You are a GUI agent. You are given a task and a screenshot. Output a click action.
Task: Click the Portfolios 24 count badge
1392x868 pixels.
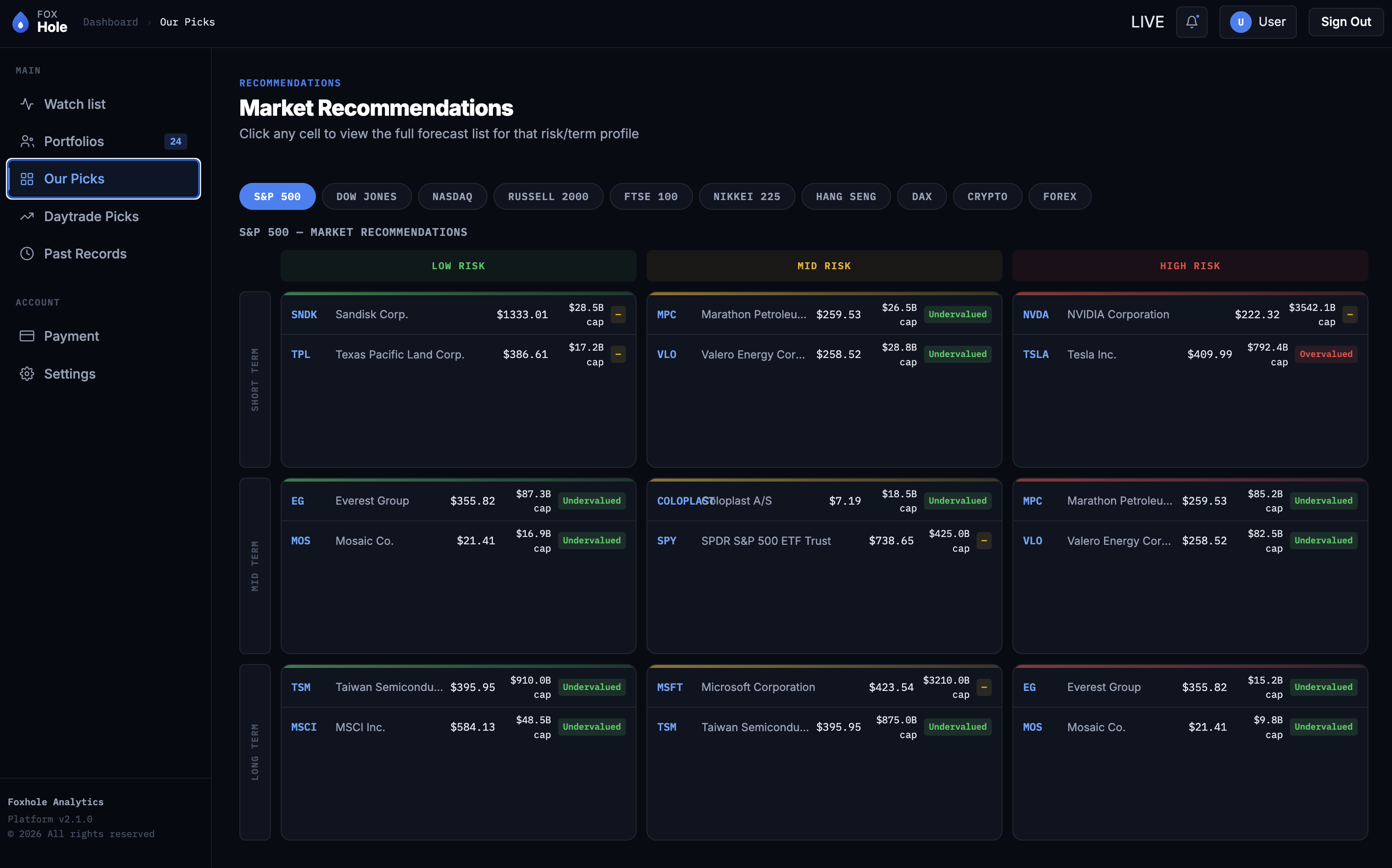click(x=176, y=141)
